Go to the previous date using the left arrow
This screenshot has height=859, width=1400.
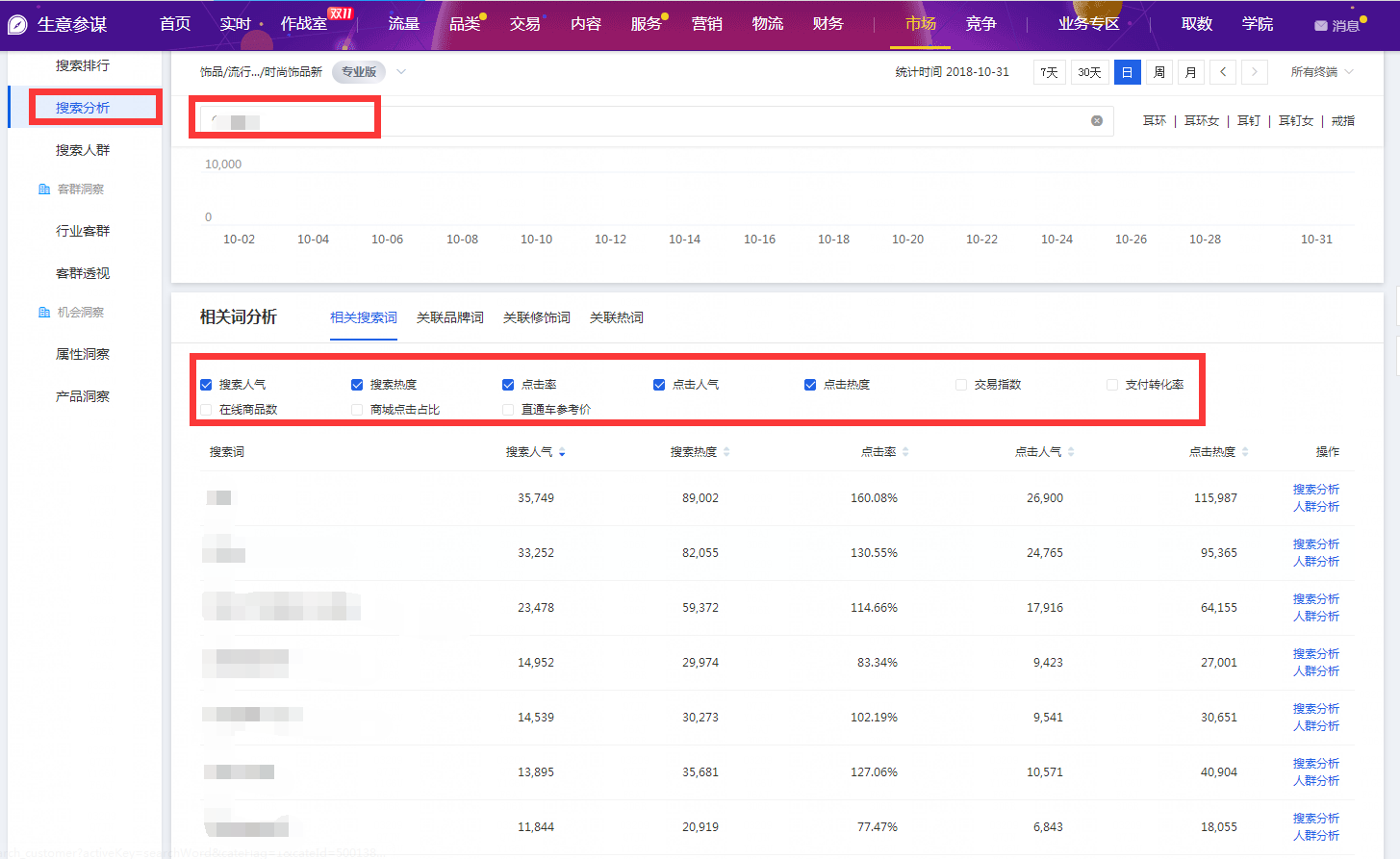[x=1223, y=72]
